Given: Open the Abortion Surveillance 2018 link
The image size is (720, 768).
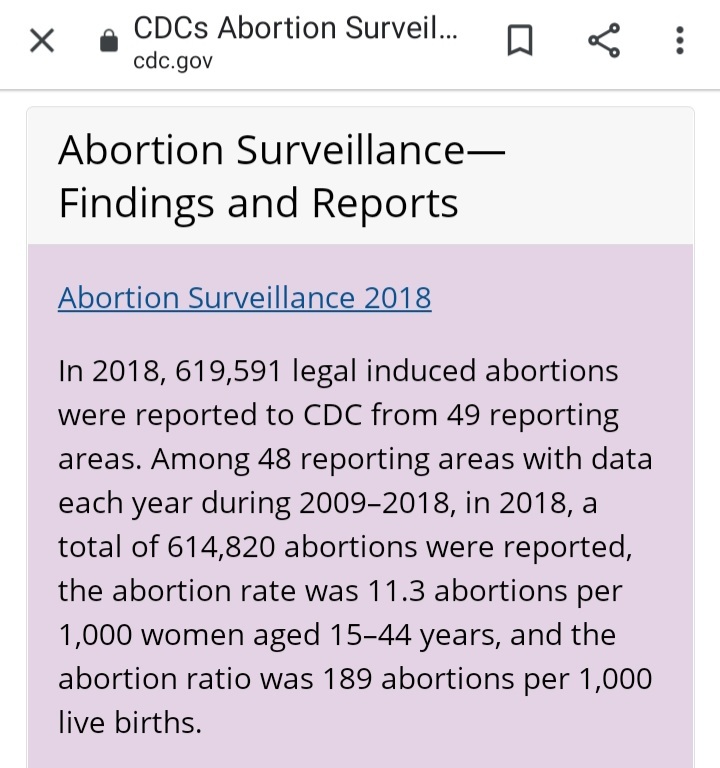Looking at the screenshot, I should (244, 298).
